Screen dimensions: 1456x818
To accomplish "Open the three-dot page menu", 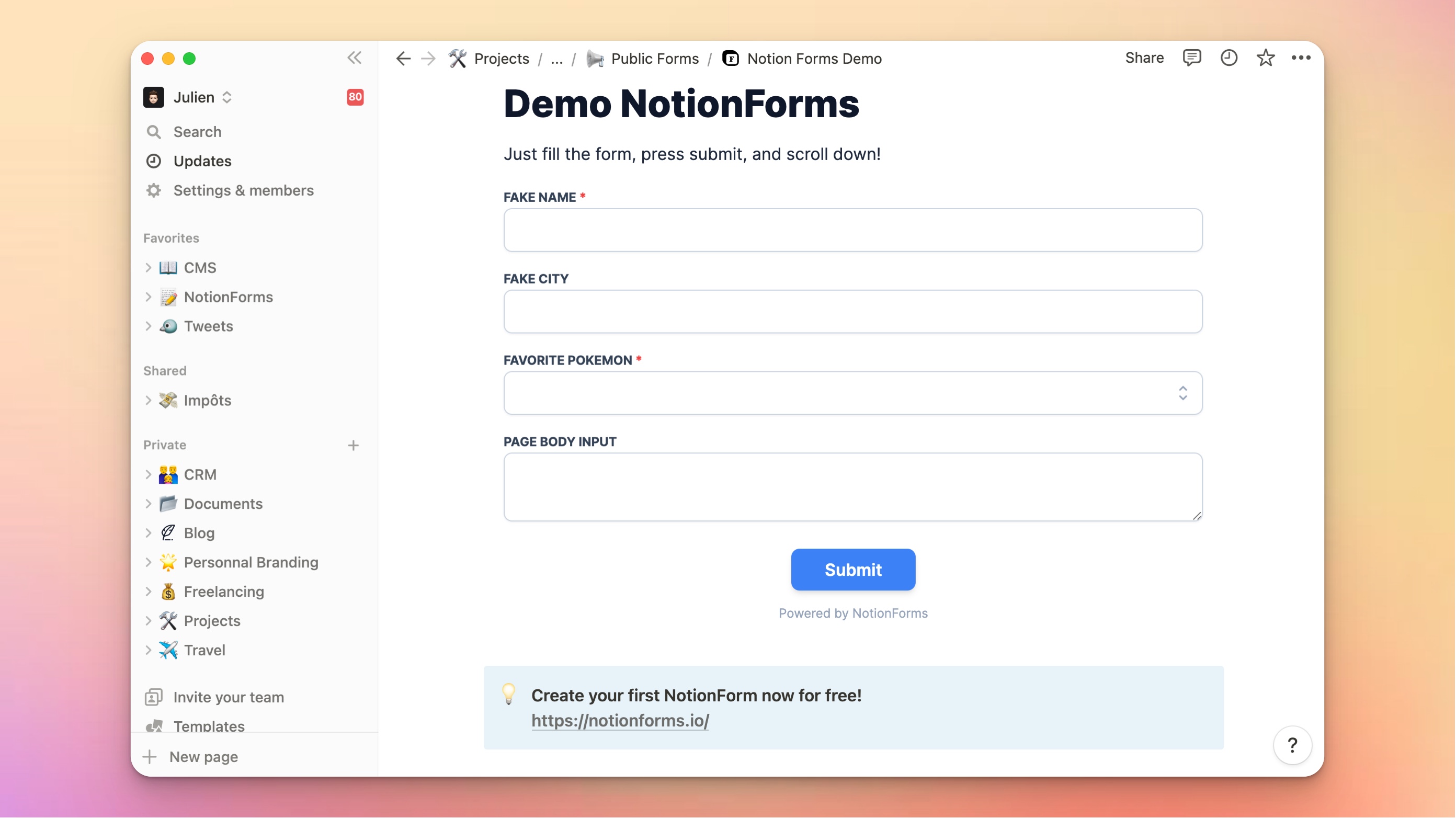I will (1301, 58).
